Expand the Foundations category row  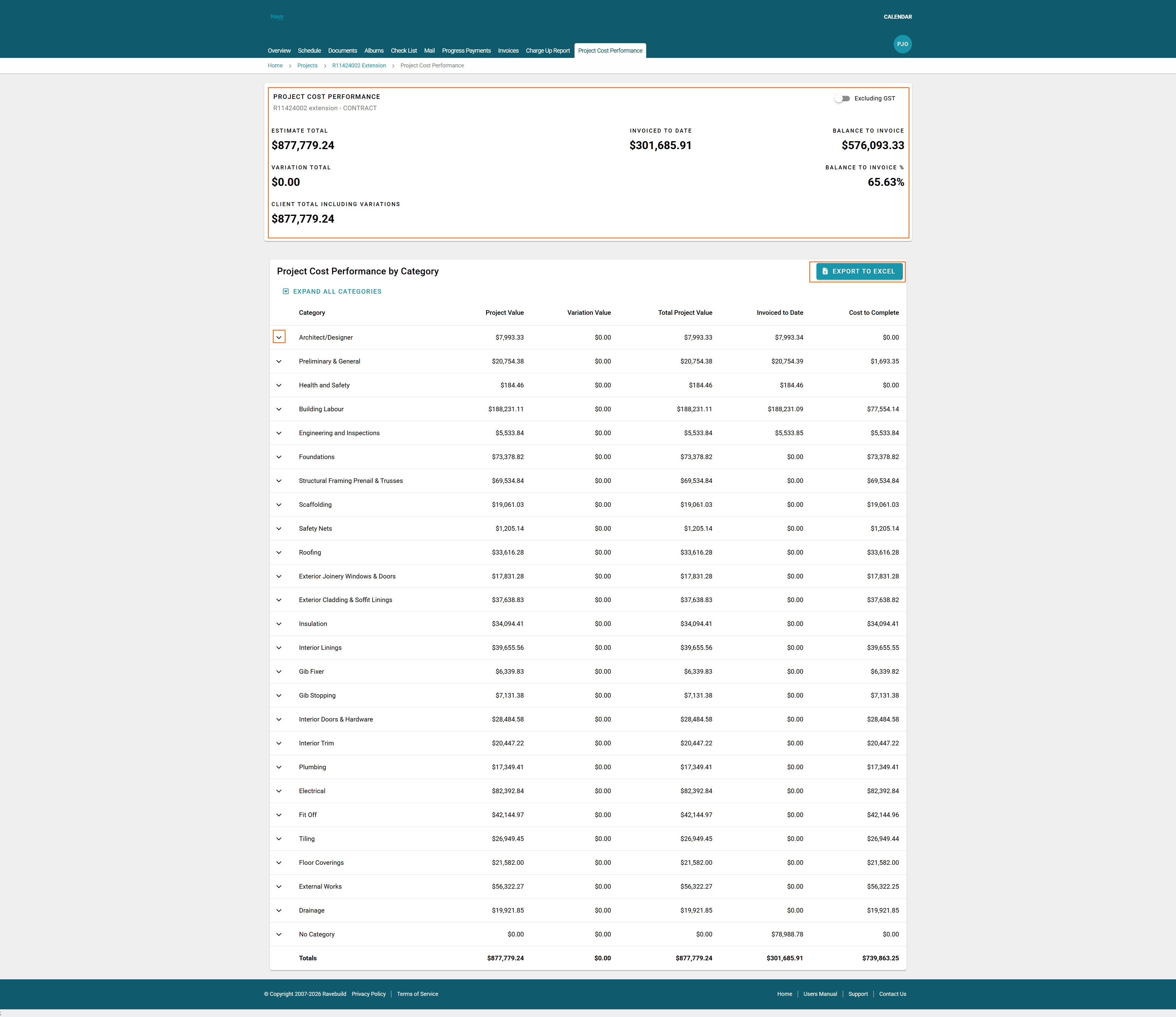[x=279, y=457]
